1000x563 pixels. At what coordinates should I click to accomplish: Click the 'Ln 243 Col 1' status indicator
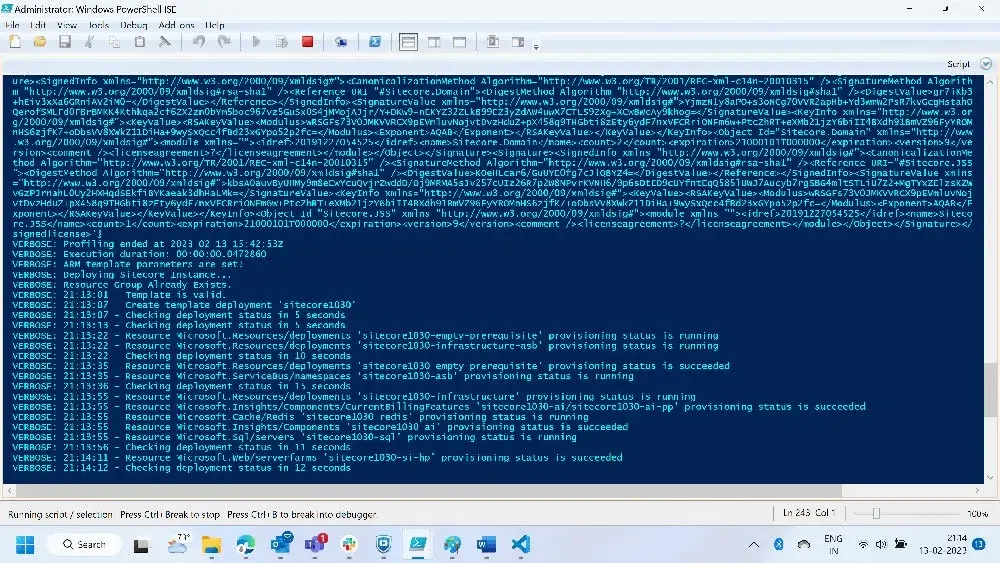pos(809,513)
